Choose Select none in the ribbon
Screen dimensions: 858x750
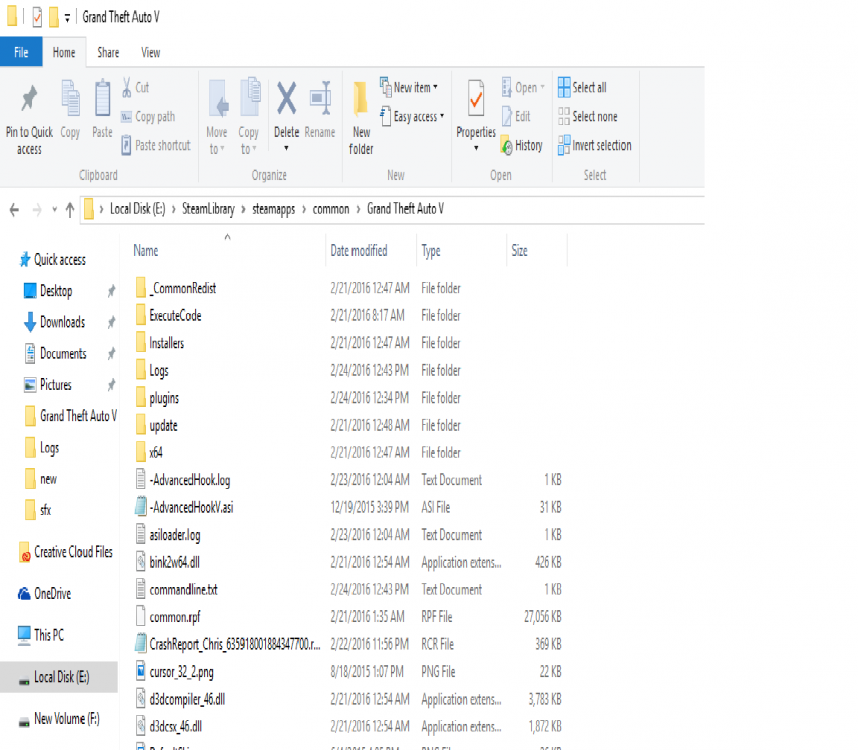[x=589, y=116]
